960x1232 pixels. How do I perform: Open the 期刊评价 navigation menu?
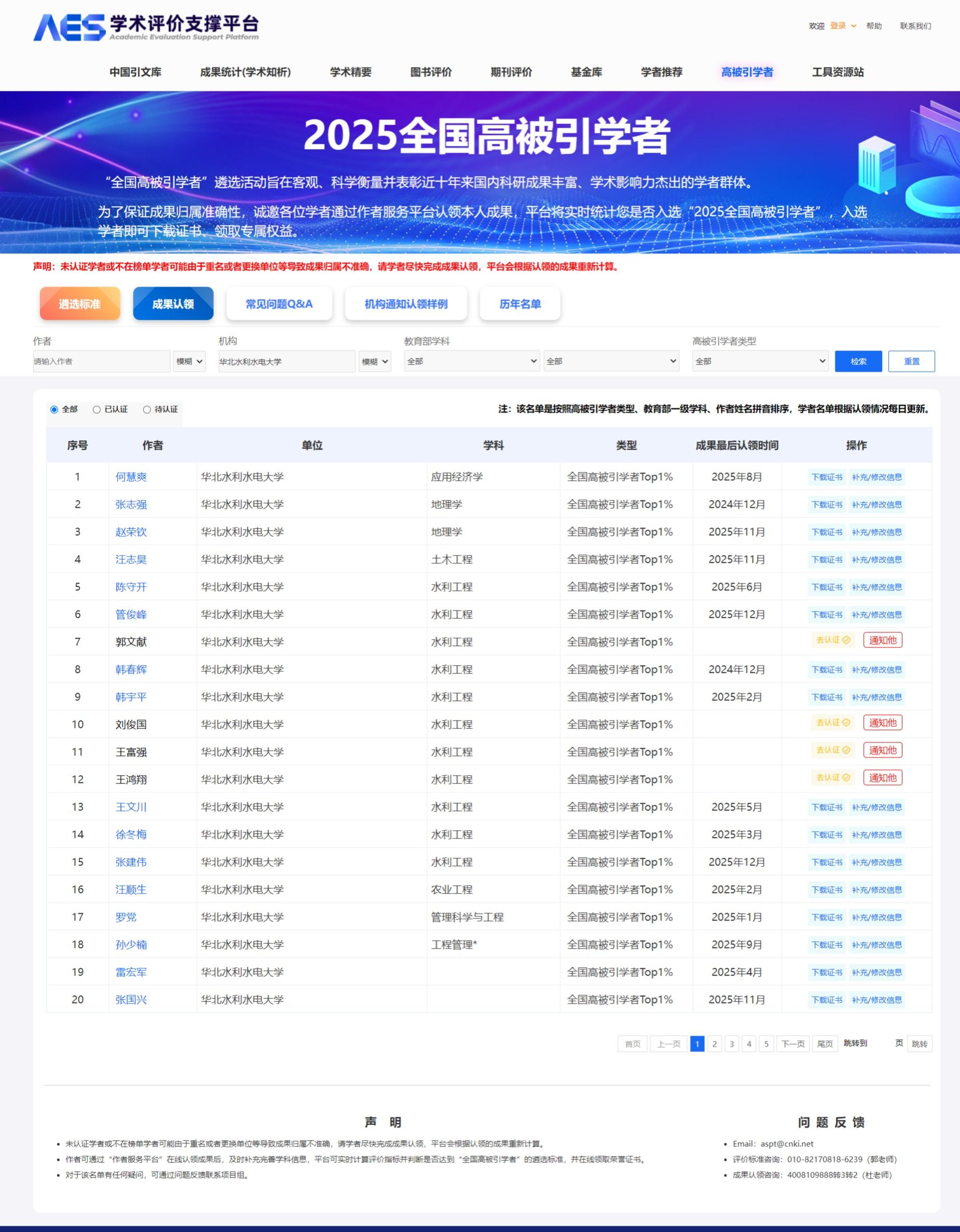click(x=511, y=72)
